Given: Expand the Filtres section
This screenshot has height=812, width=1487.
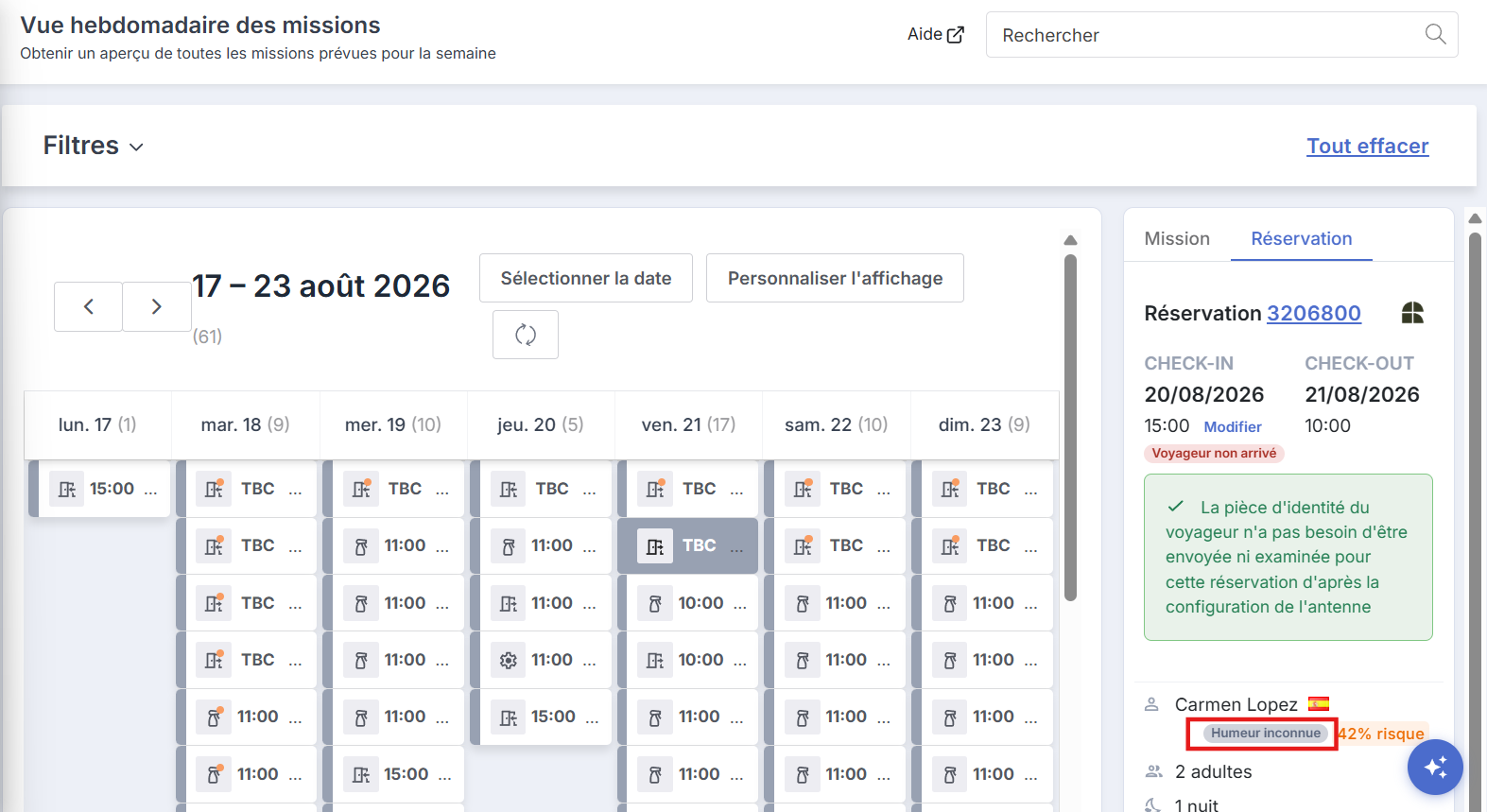Looking at the screenshot, I should click(94, 146).
